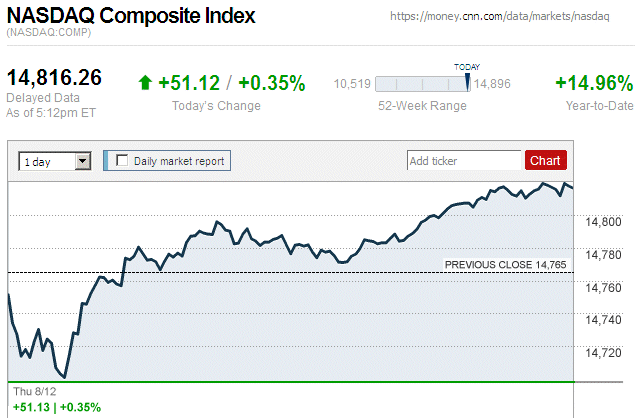Click the 52-week high value 14,896
640x420 pixels.
[x=493, y=85]
